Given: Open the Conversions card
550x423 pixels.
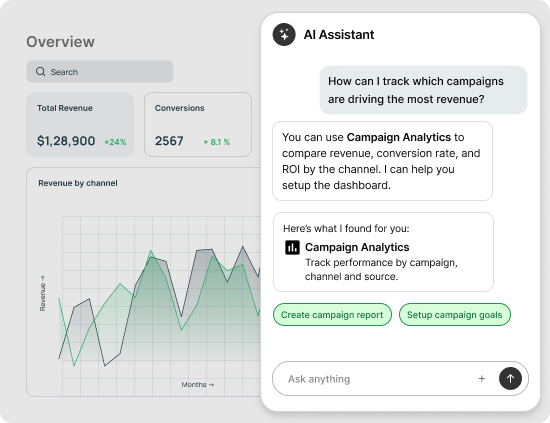Looking at the screenshot, I should pyautogui.click(x=198, y=124).
